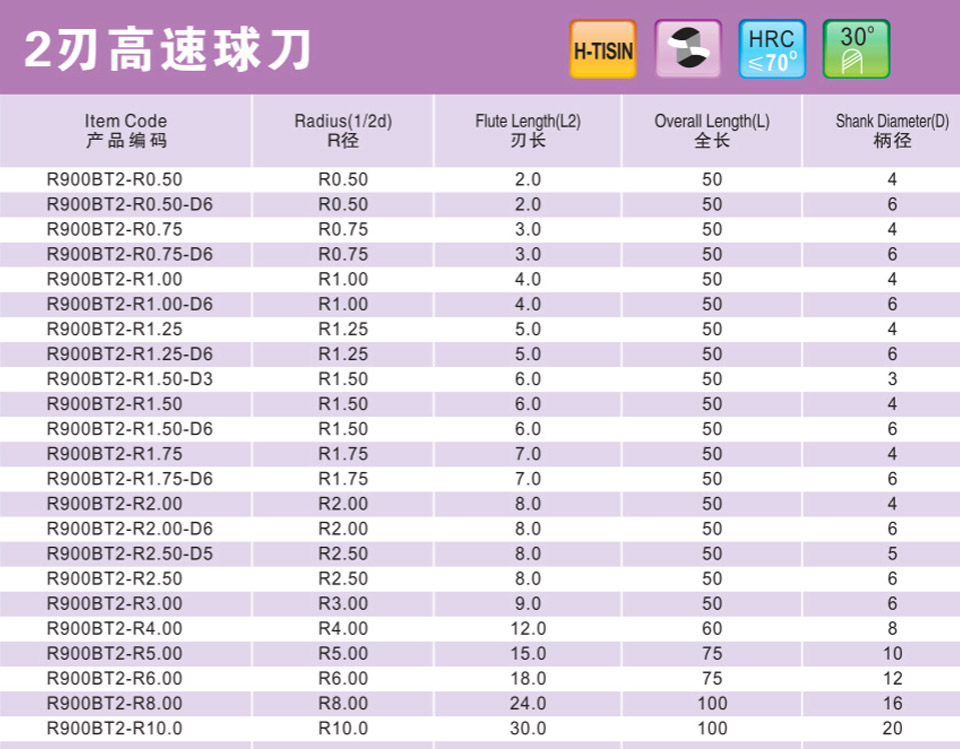This screenshot has height=749, width=960.
Task: Select the Shank Diameter(D) column header
Action: [x=892, y=131]
